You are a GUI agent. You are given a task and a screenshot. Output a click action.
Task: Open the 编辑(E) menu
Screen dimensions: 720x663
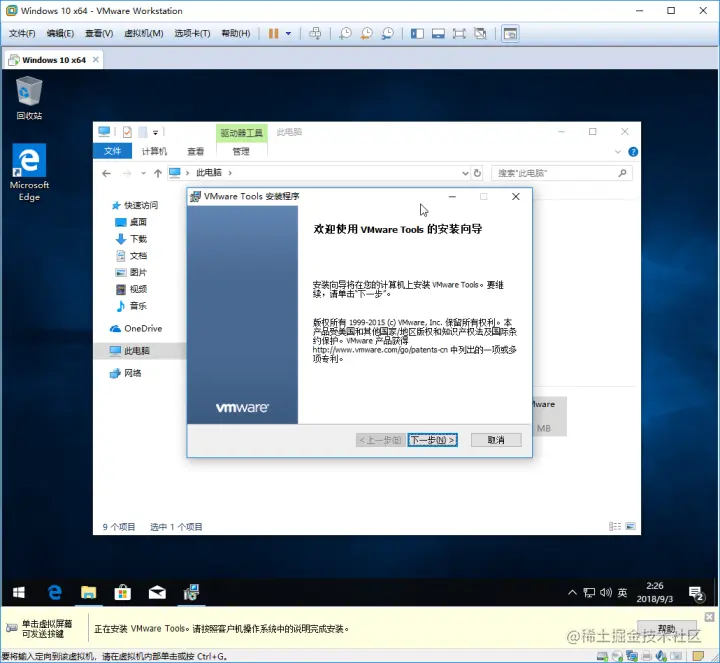tap(60, 34)
